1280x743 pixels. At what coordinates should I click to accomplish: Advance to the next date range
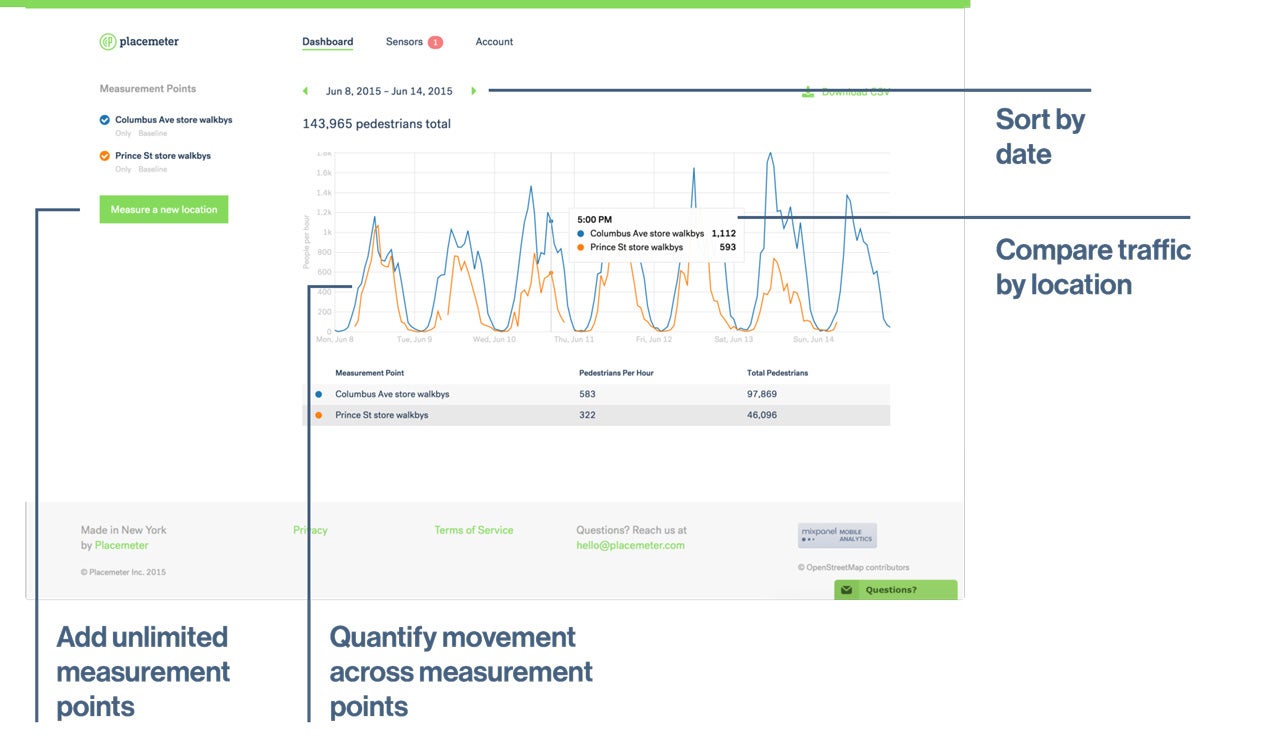pos(474,91)
